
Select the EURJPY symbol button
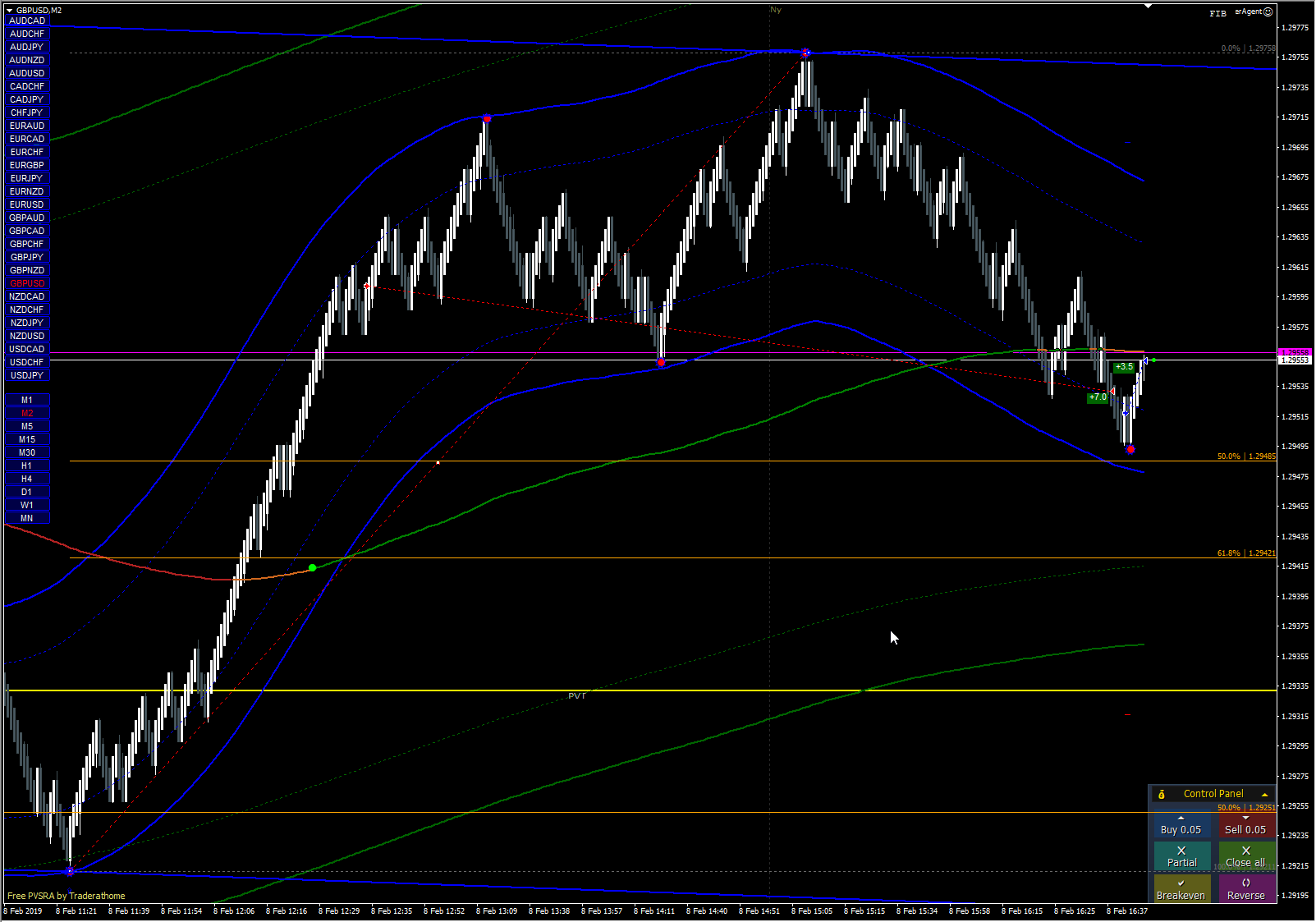pyautogui.click(x=27, y=178)
